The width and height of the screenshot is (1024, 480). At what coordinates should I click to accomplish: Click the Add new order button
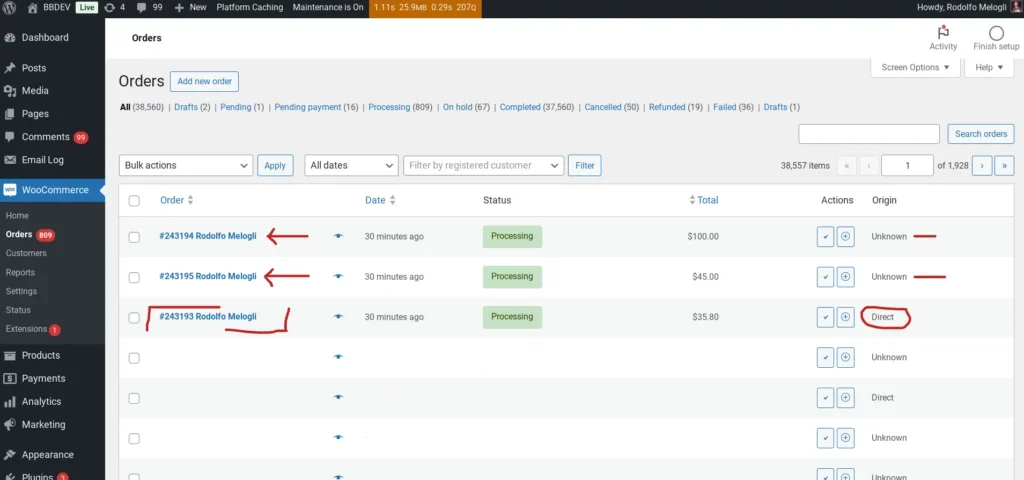[x=204, y=82]
